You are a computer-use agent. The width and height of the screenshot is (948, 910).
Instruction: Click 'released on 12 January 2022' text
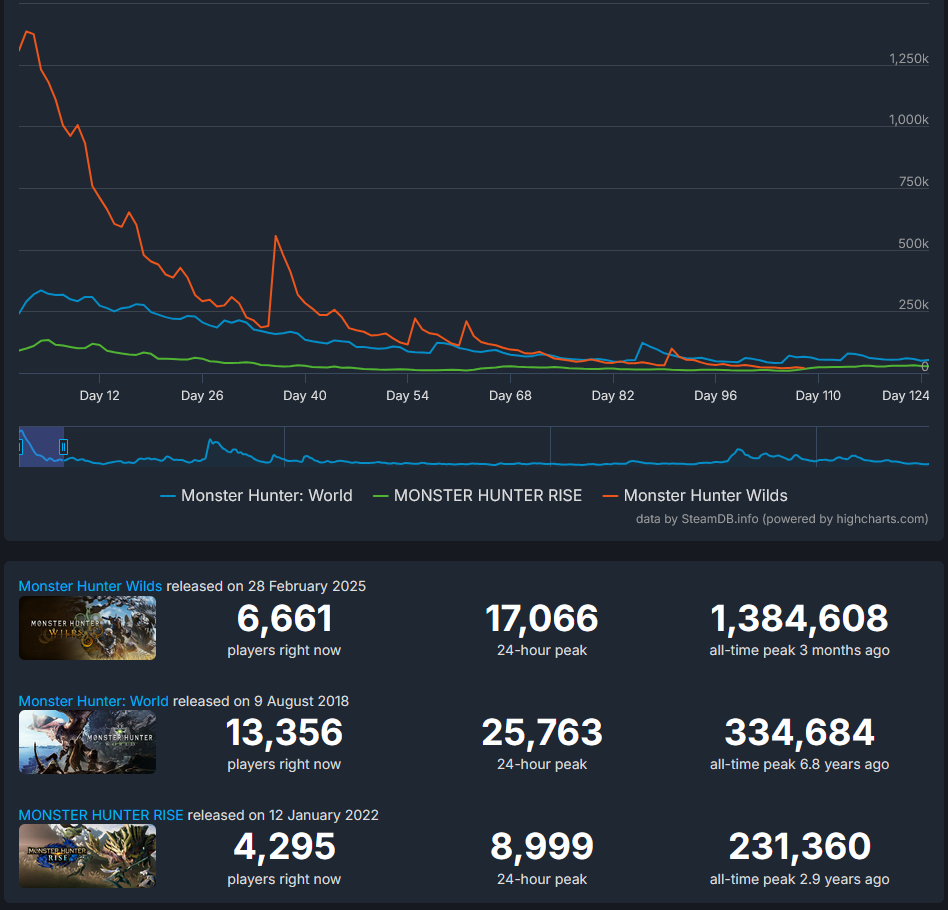[x=283, y=815]
